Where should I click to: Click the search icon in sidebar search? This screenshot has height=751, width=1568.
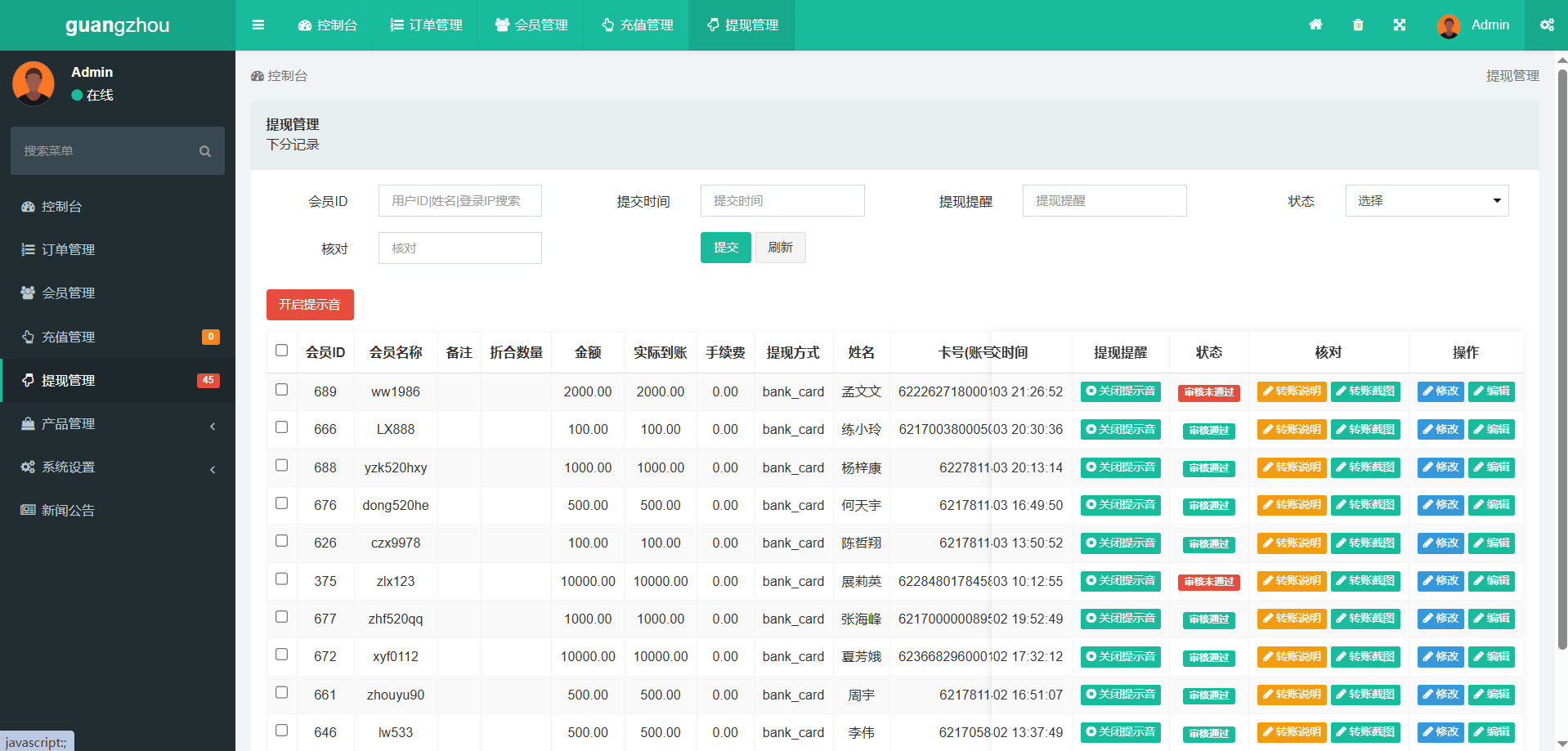(x=205, y=151)
